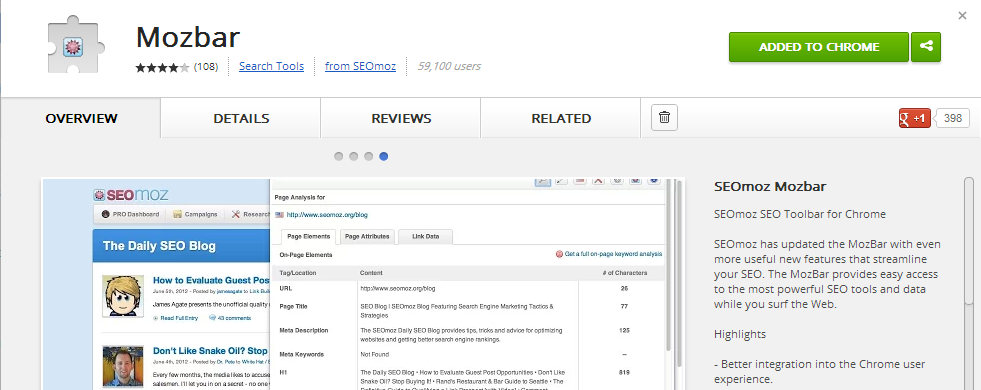Click the 398 plus-one count bubble
Screen dimensions: 981x390
click(952, 118)
